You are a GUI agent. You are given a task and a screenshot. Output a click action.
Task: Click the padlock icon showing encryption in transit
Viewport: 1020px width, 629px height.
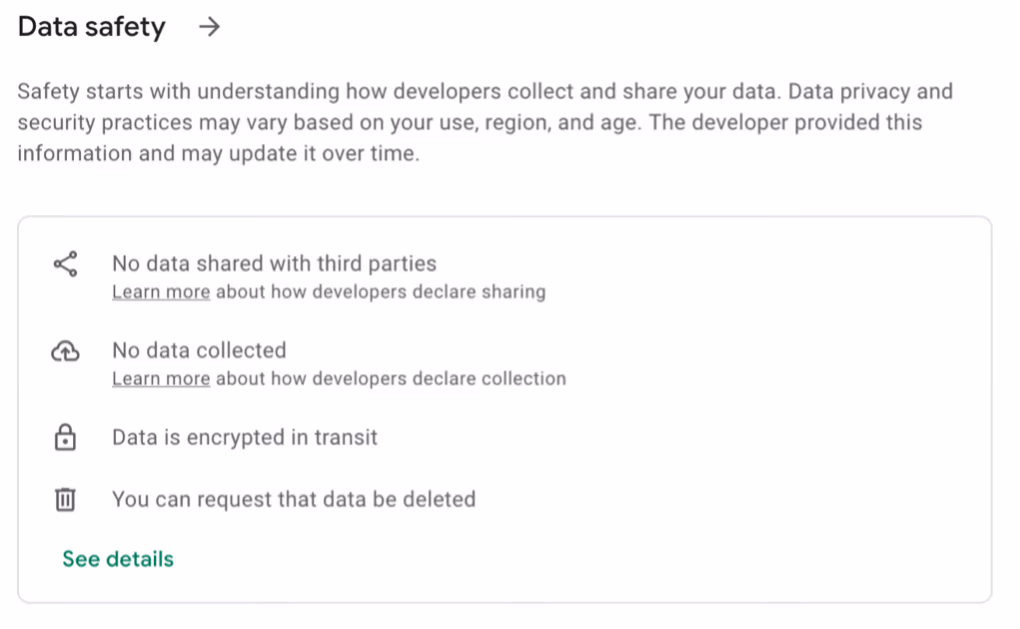pyautogui.click(x=64, y=437)
